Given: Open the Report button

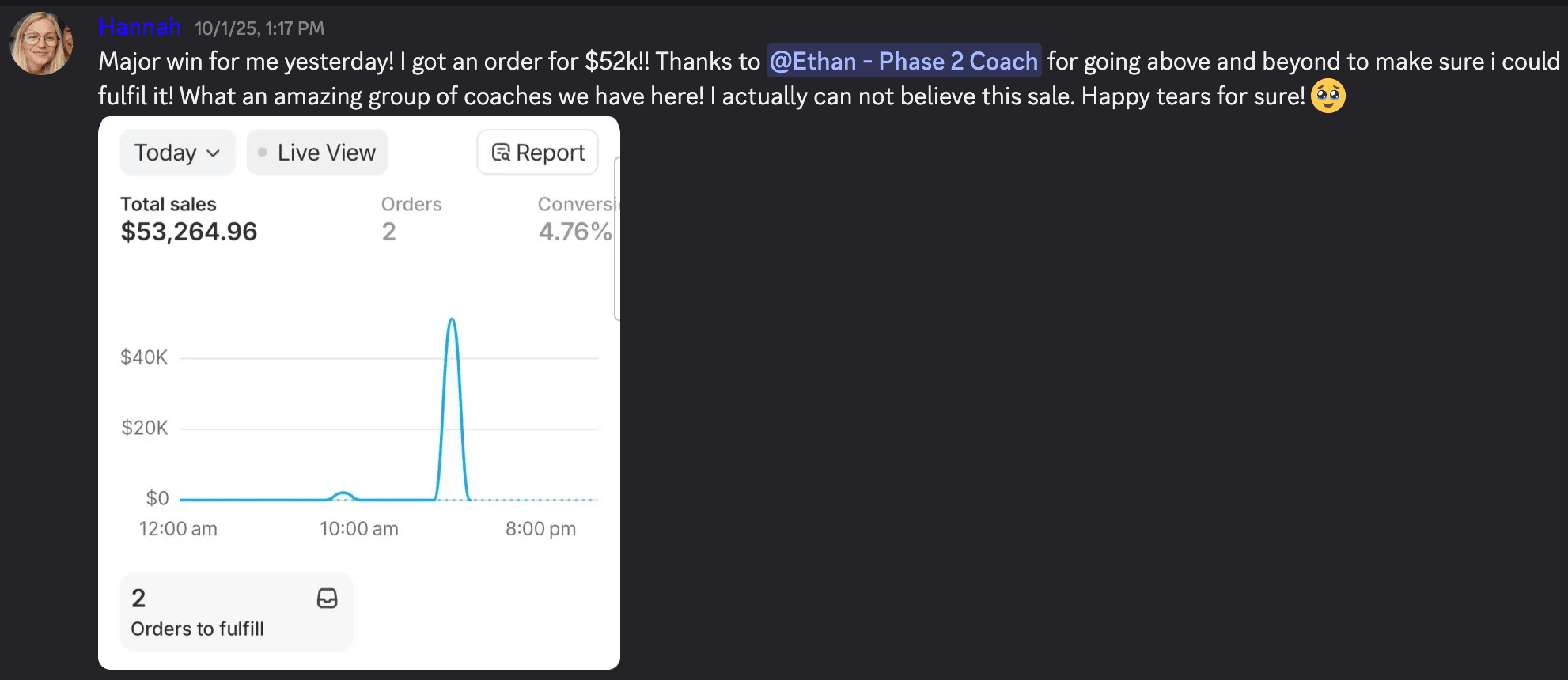Looking at the screenshot, I should [x=538, y=153].
